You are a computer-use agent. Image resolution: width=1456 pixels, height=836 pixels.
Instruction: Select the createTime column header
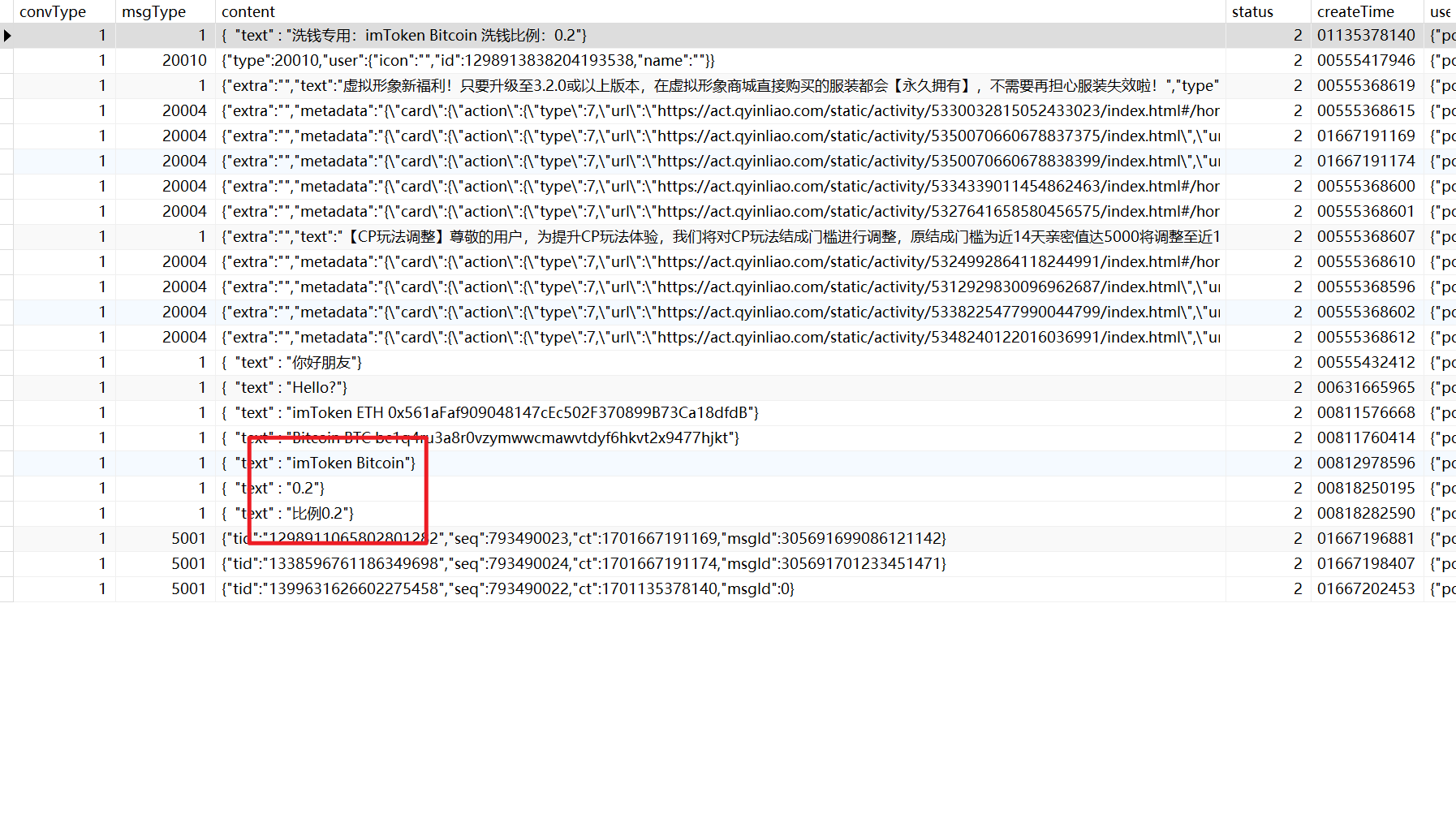tap(1367, 11)
